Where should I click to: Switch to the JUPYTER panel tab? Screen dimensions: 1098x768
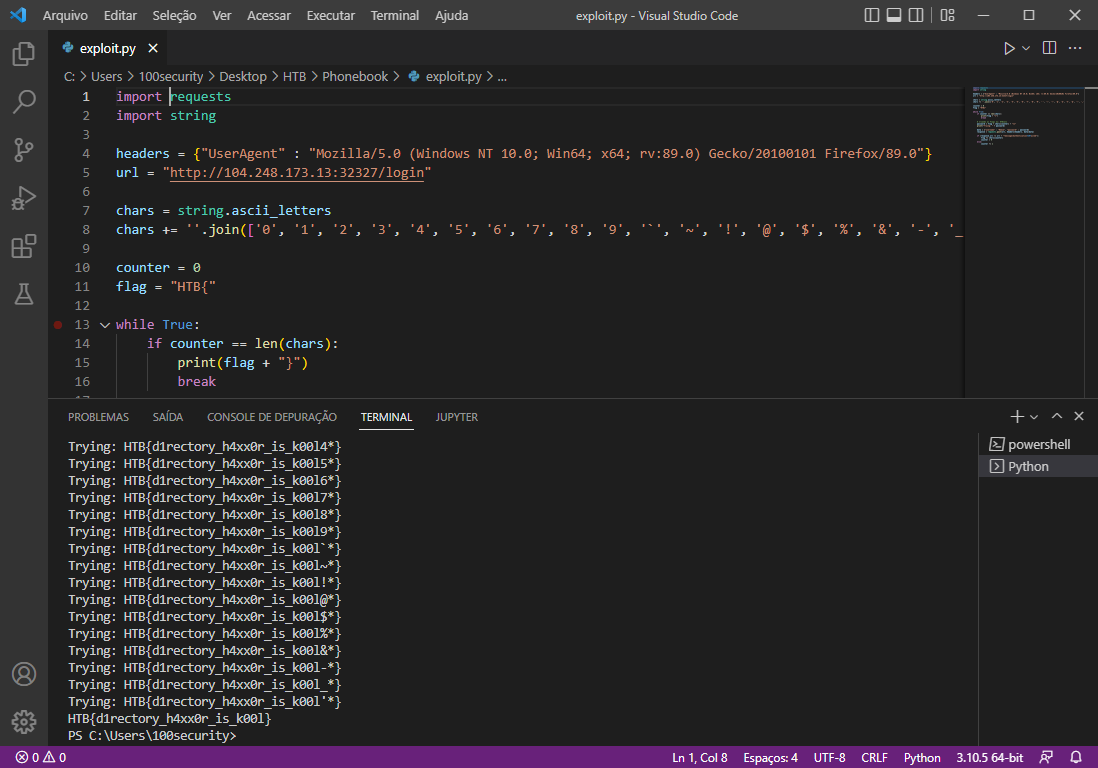point(457,417)
